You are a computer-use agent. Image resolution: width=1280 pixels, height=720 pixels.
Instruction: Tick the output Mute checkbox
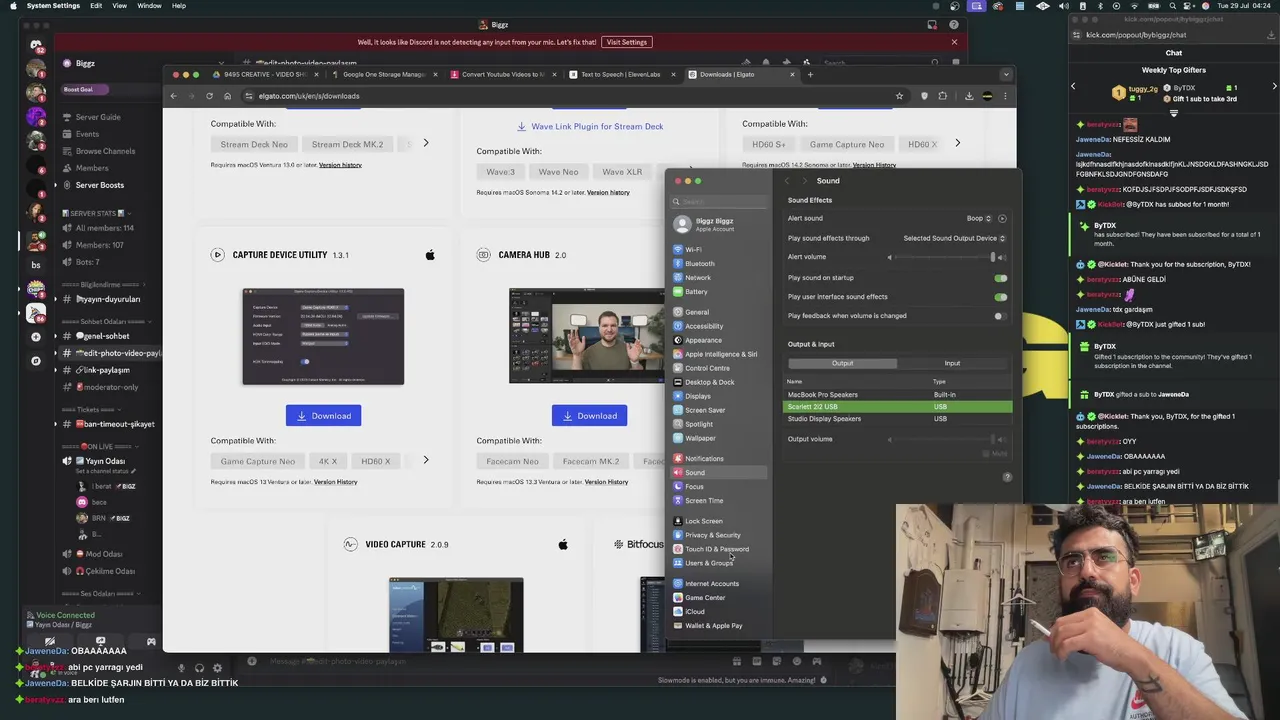pos(985,454)
